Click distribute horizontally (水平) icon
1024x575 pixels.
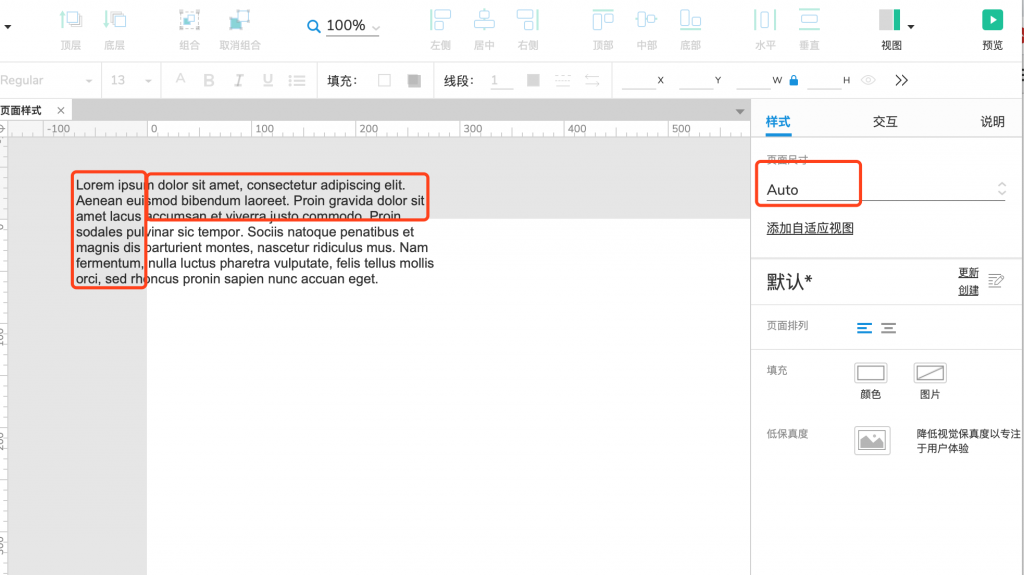click(765, 20)
